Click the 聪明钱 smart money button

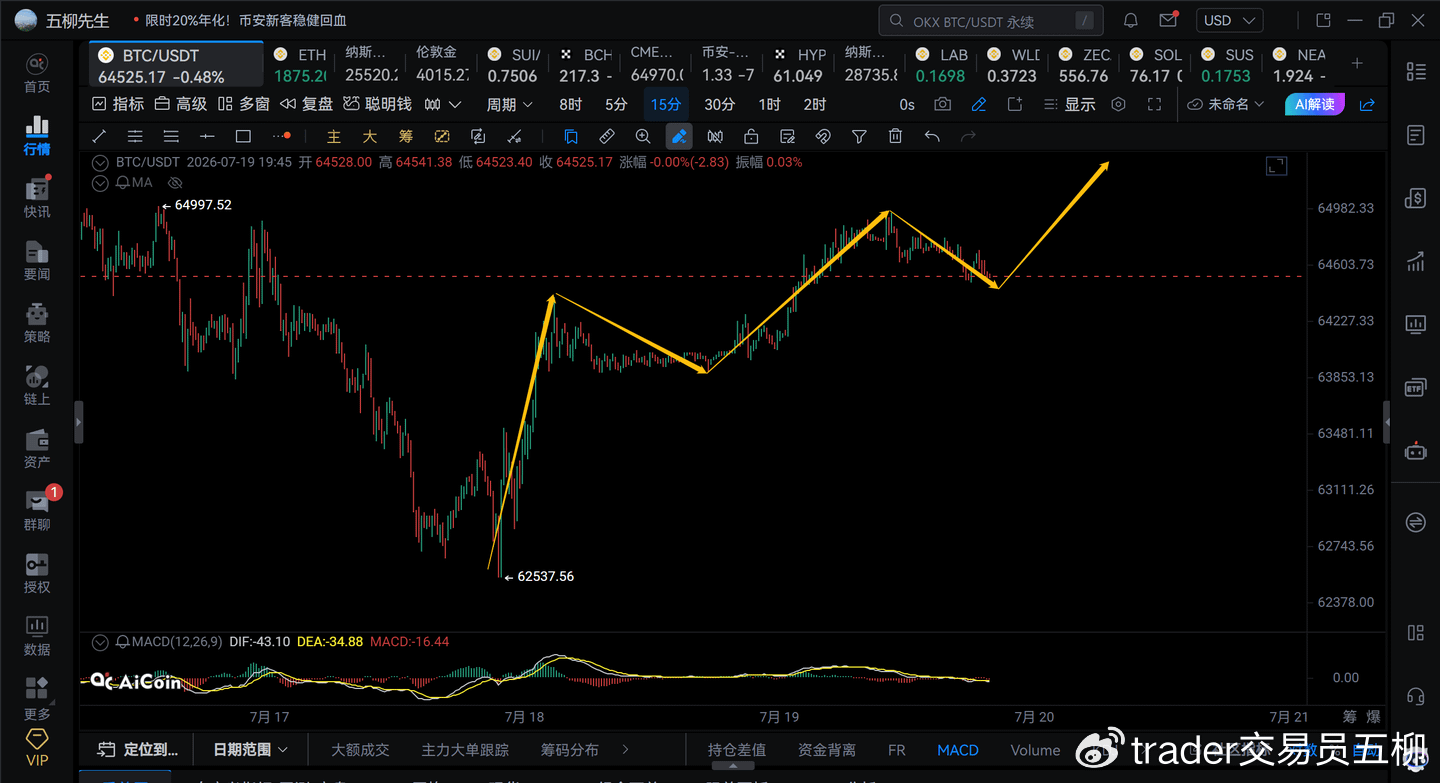pos(377,104)
